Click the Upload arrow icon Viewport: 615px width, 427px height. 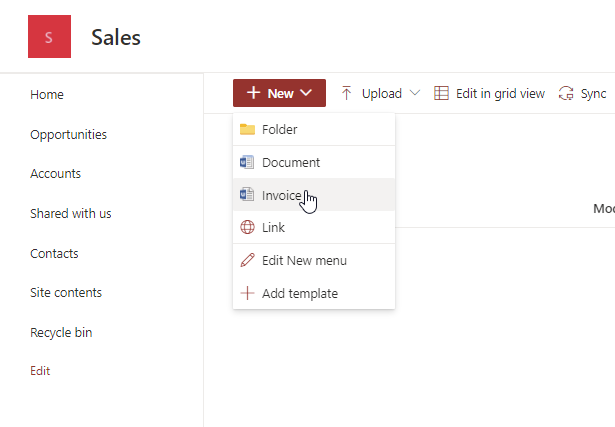347,93
